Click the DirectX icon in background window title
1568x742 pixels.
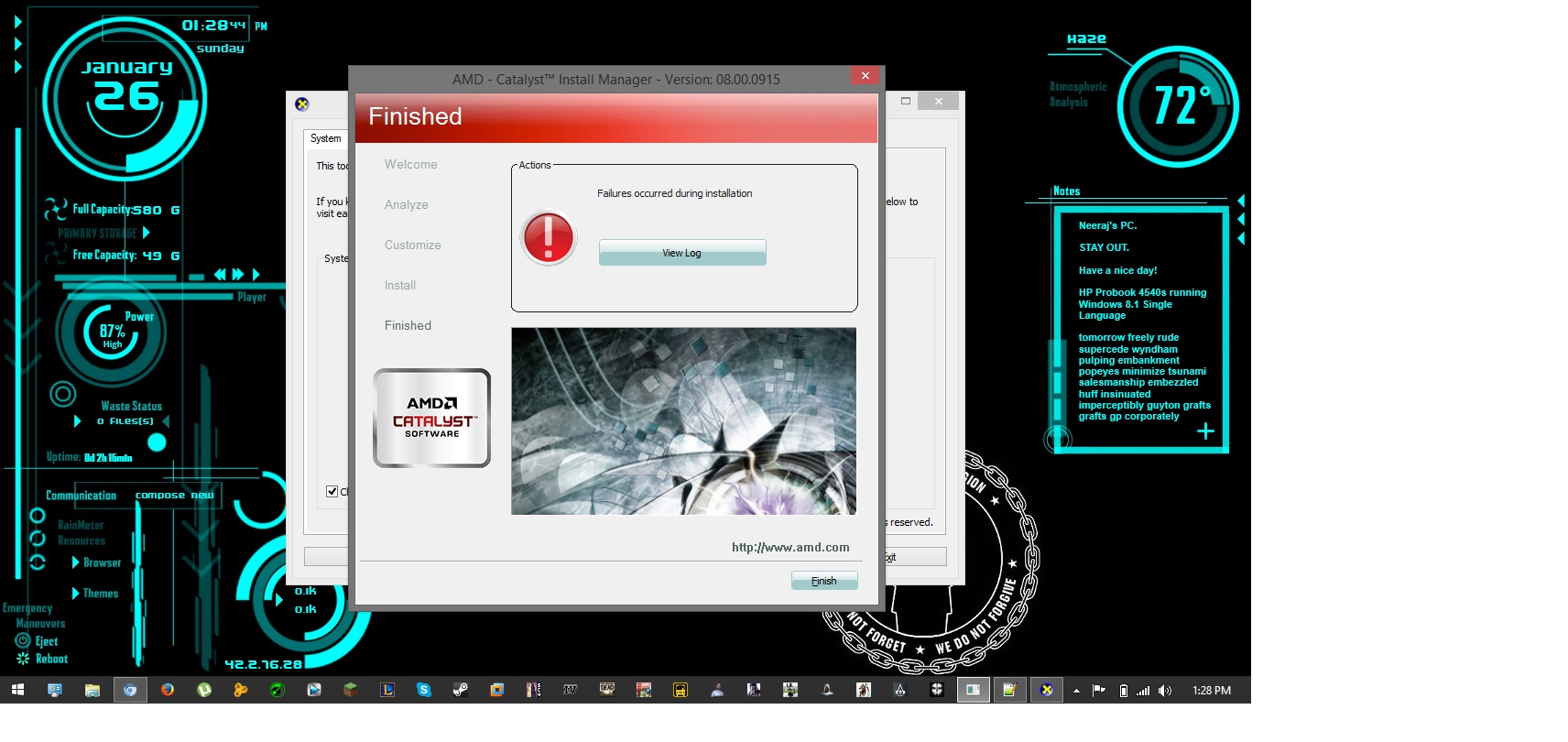coord(302,104)
